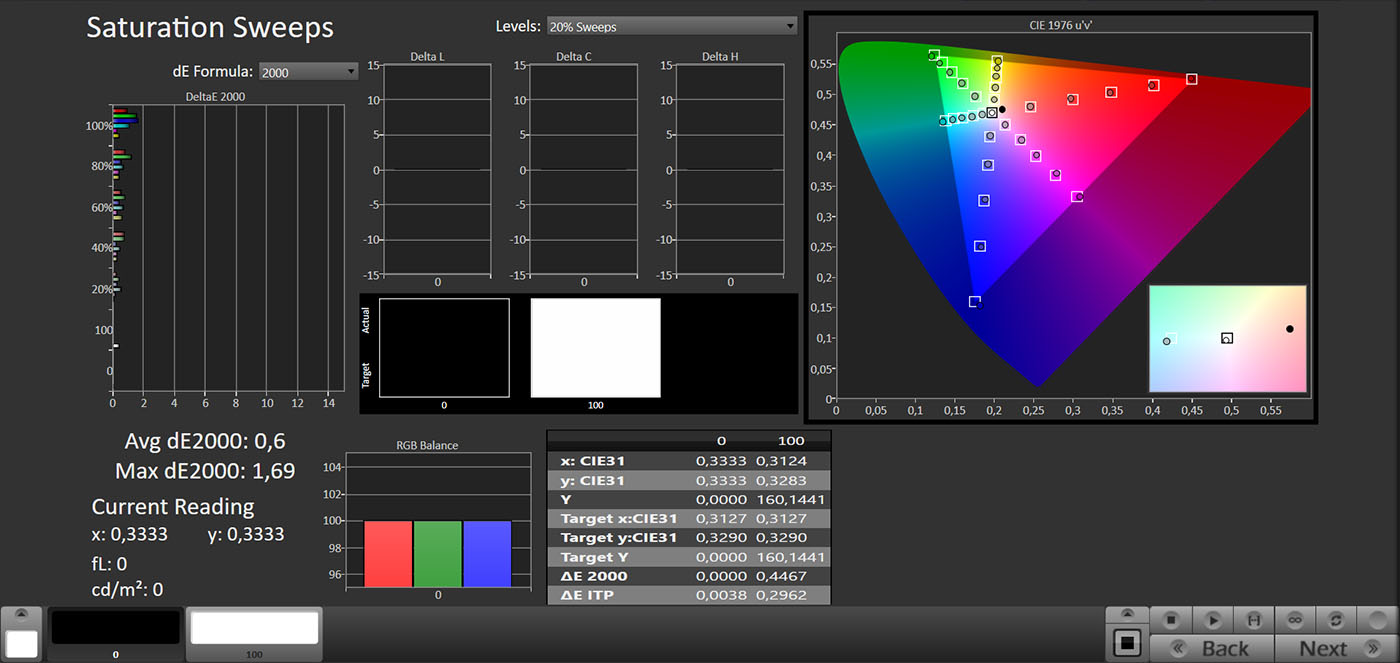Click the white target swatch labeled 100
The image size is (1400, 663).
595,348
